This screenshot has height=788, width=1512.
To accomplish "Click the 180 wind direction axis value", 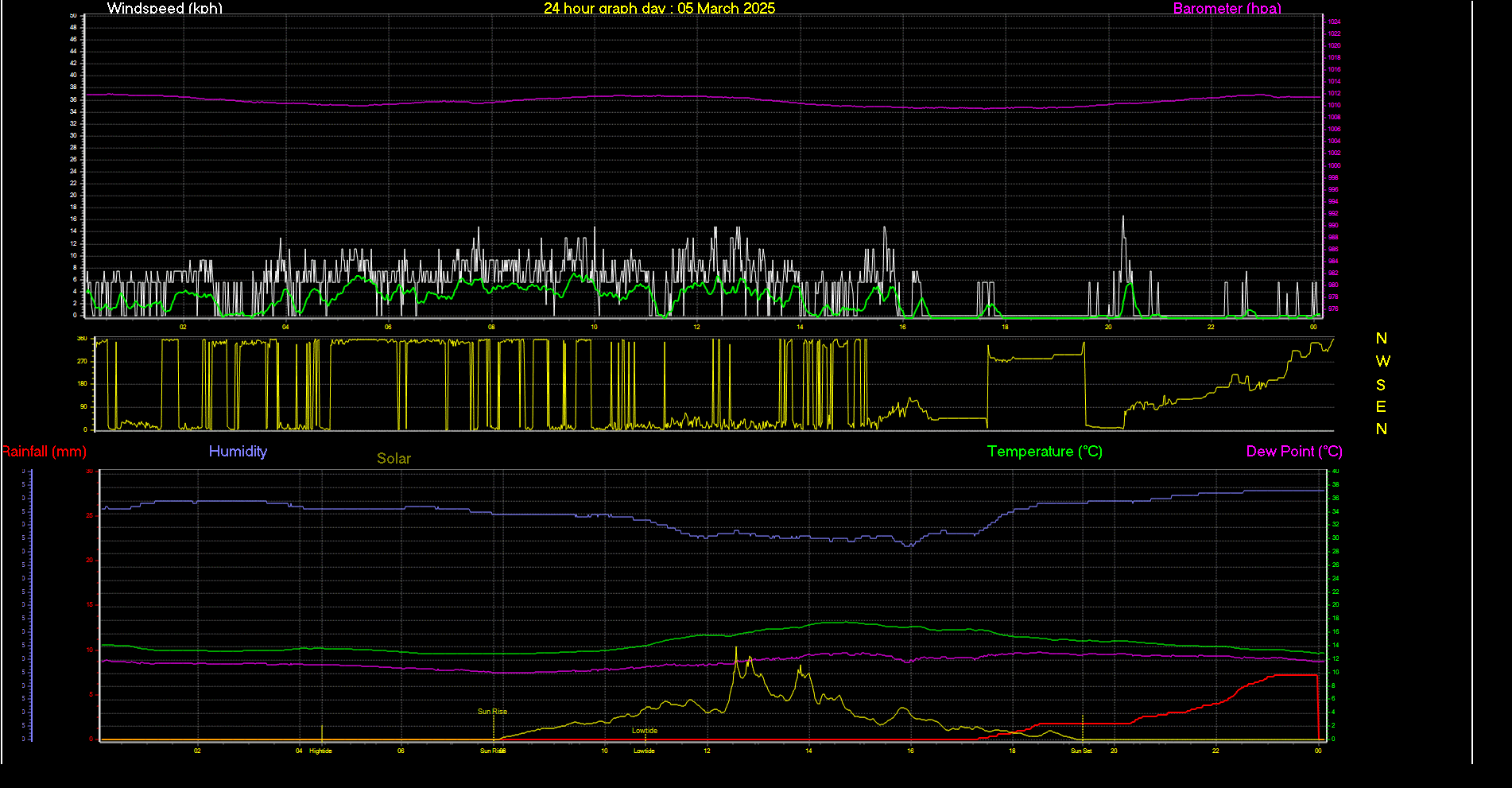I will (82, 383).
